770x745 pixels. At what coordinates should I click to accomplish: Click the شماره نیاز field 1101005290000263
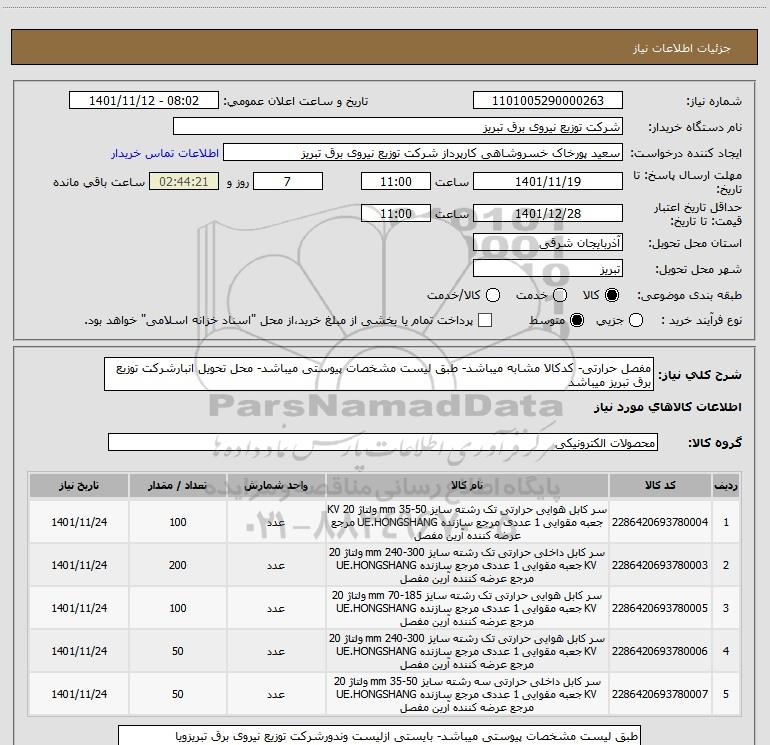tap(548, 100)
